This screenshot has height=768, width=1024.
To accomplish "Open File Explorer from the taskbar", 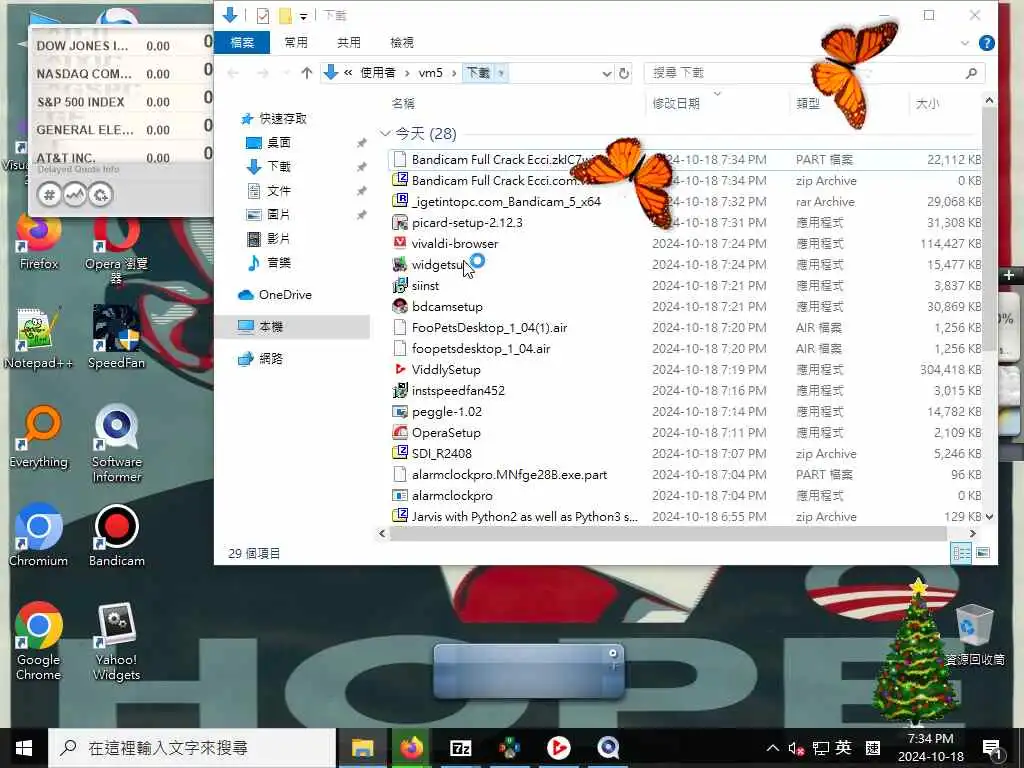I will tap(362, 748).
